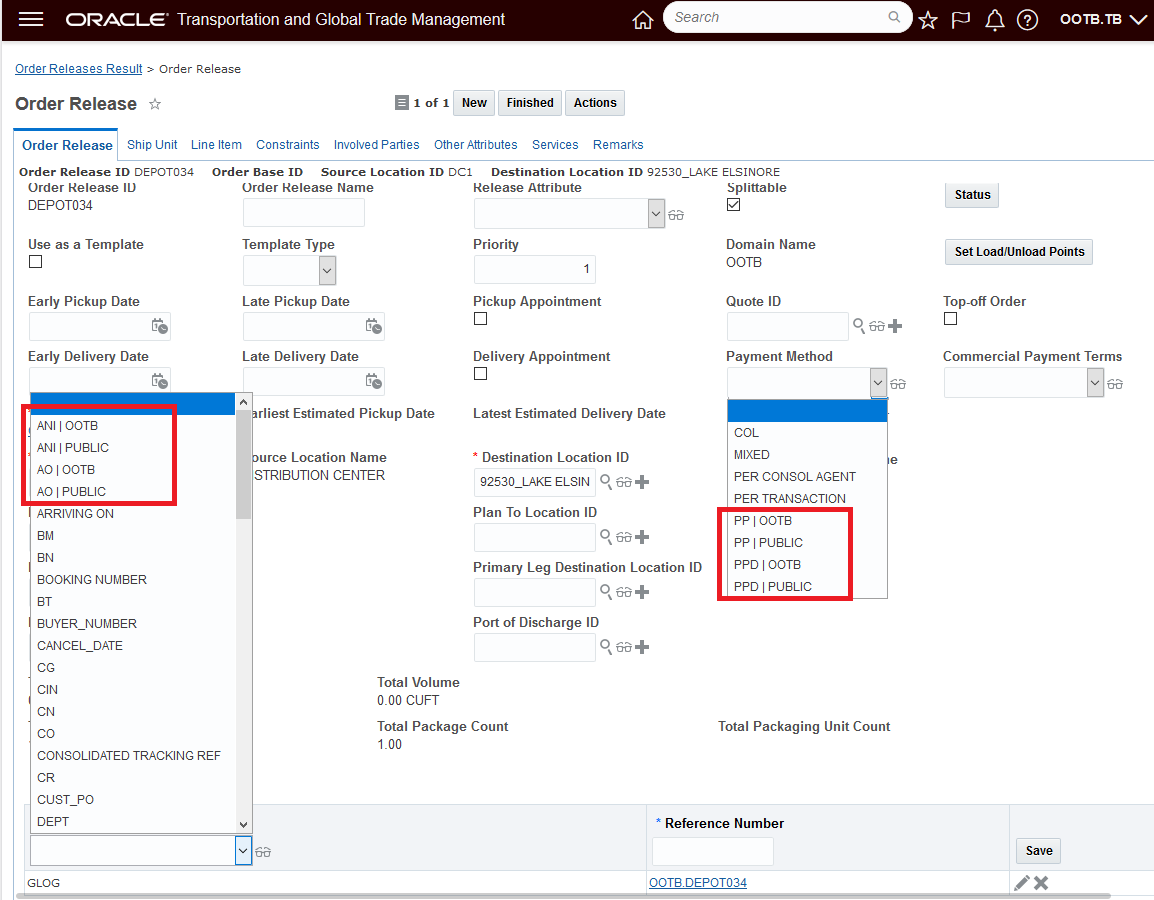
Task: Select ANI | OOTB qualifier option
Action: (x=132, y=425)
